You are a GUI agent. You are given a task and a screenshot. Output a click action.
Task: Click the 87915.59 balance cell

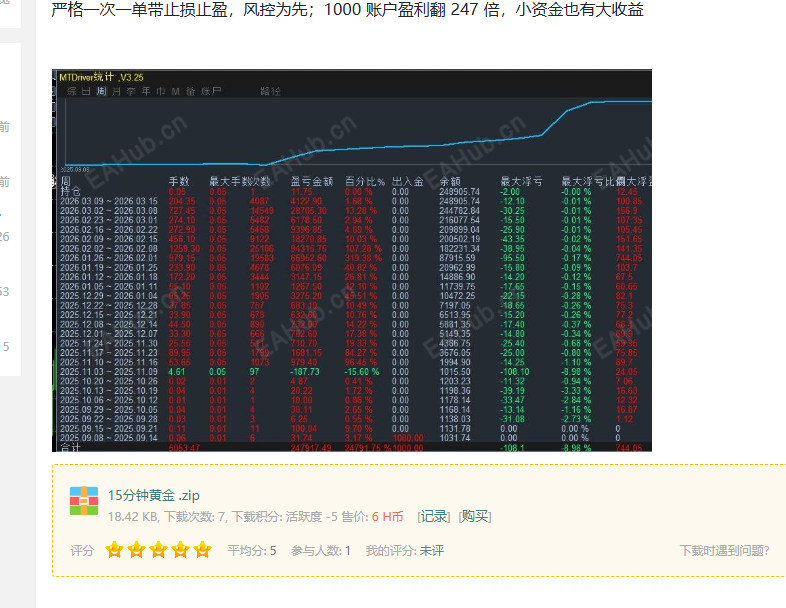pos(457,258)
